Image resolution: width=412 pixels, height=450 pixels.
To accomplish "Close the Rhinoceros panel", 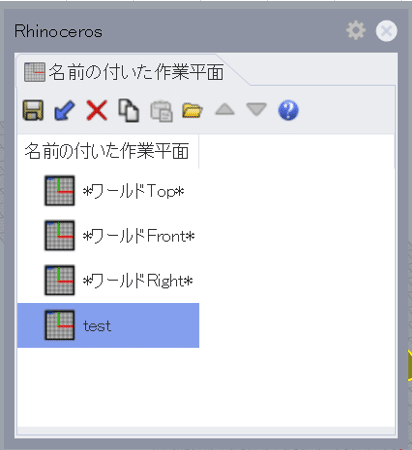I will pyautogui.click(x=386, y=31).
